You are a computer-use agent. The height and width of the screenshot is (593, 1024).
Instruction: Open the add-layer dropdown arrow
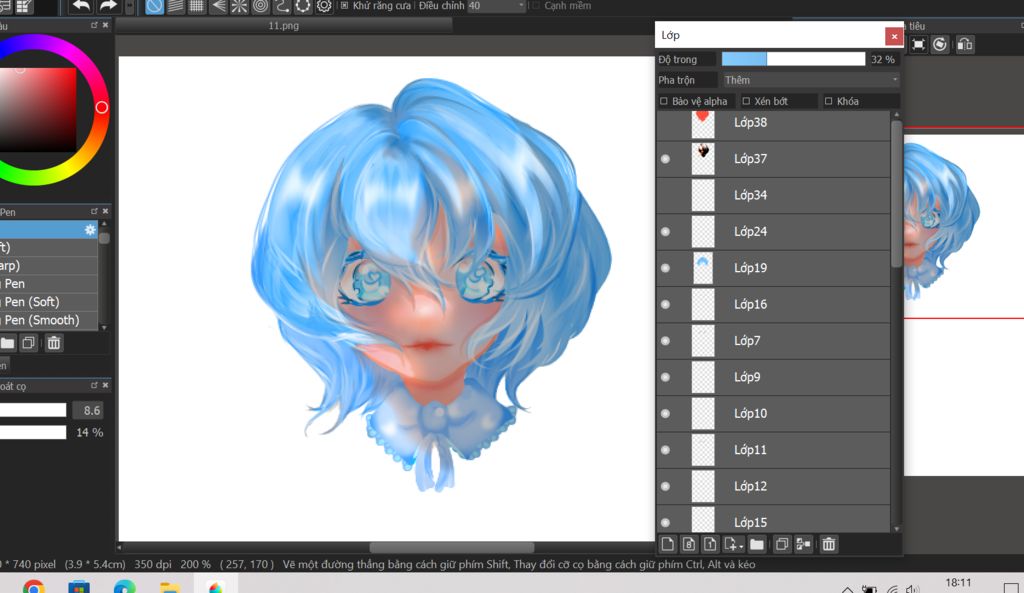tap(741, 546)
